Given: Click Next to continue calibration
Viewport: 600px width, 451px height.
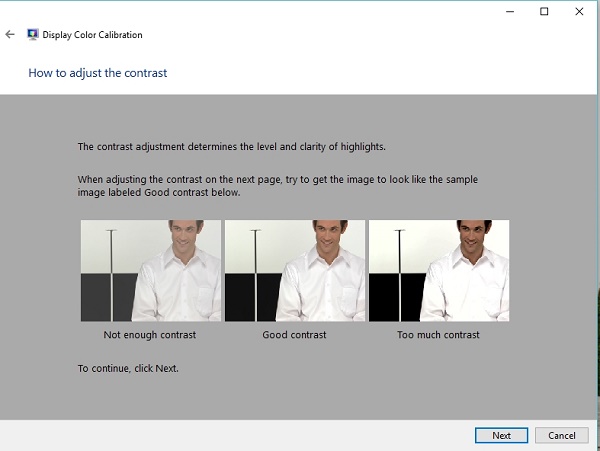Looking at the screenshot, I should [x=501, y=435].
